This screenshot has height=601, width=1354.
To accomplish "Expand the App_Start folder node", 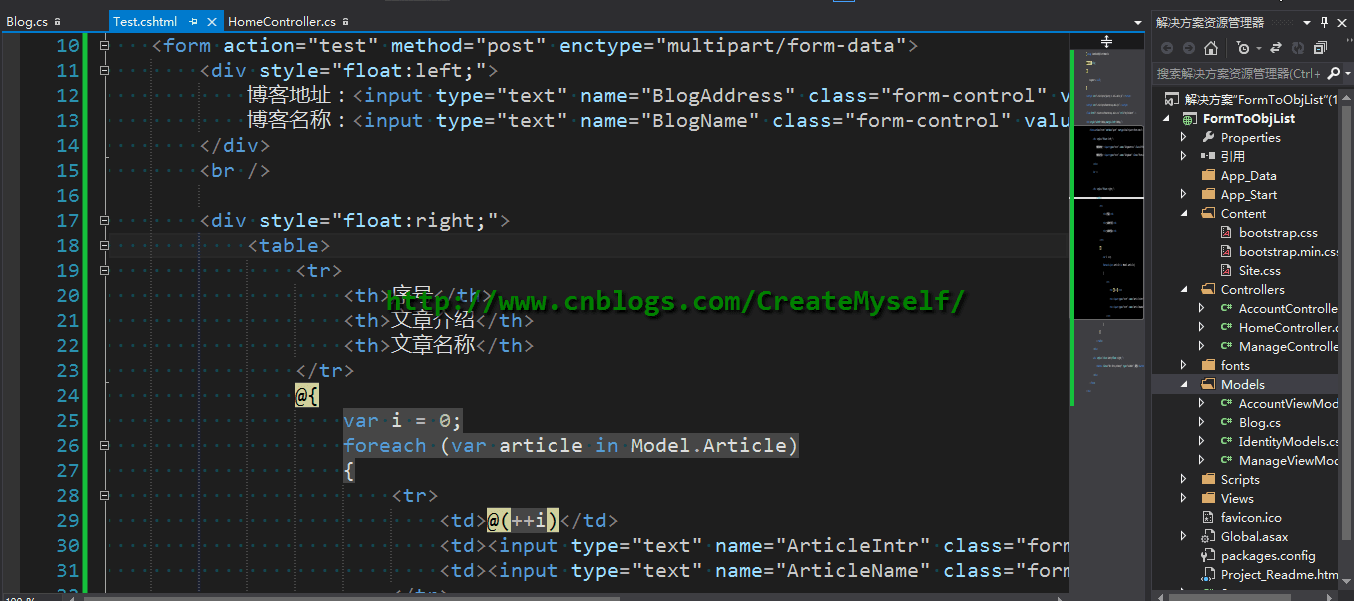I will click(x=1184, y=194).
